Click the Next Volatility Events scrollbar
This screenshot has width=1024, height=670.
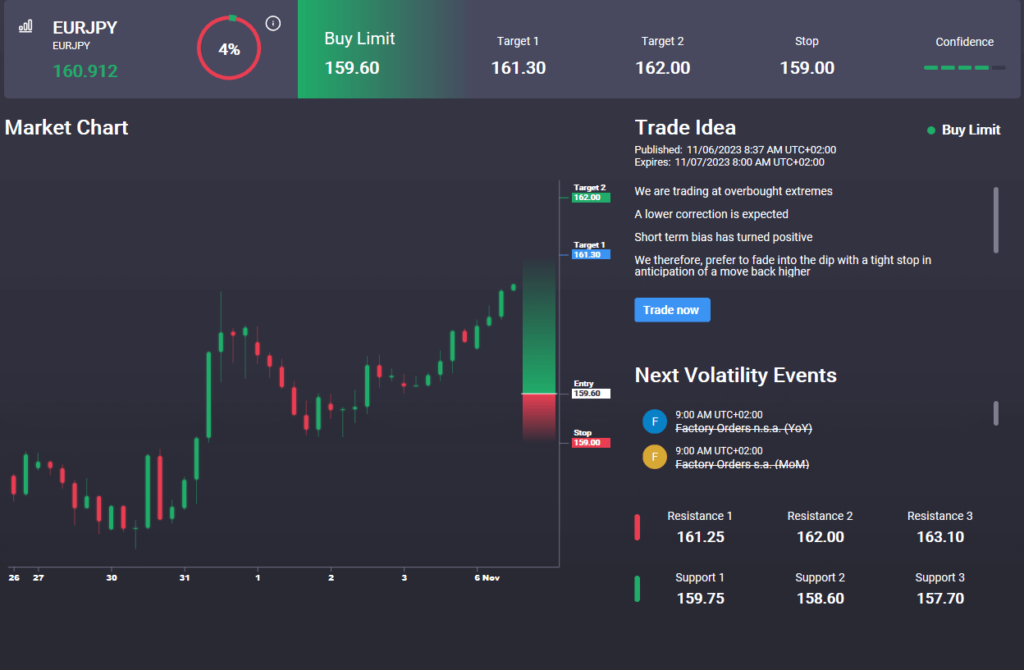(995, 412)
